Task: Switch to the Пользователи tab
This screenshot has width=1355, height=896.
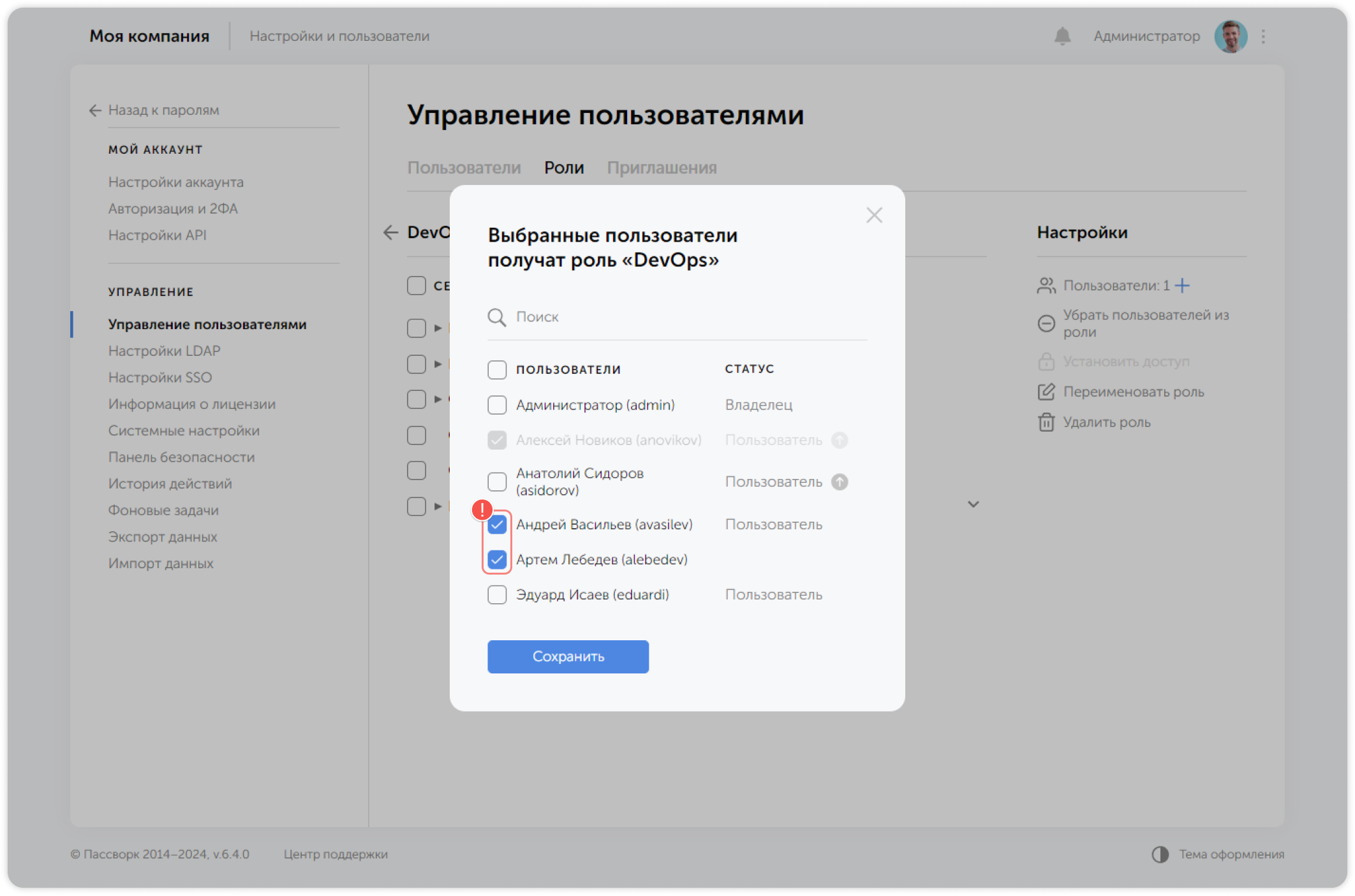Action: (x=464, y=167)
